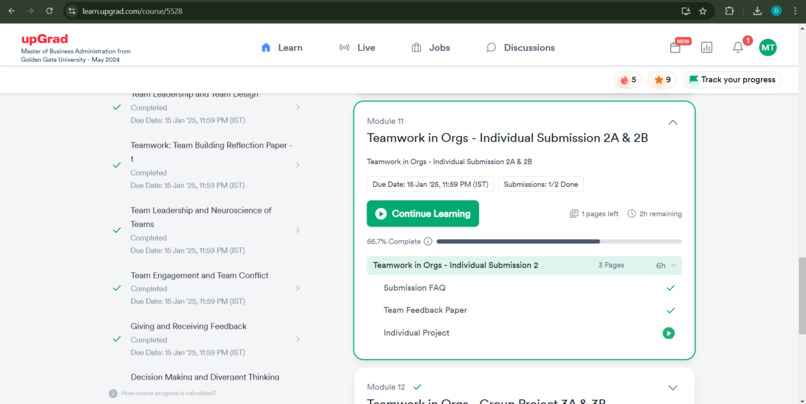Click arrow beside Team Engagement and Team Conflict
This screenshot has height=404, width=806.
(x=298, y=288)
